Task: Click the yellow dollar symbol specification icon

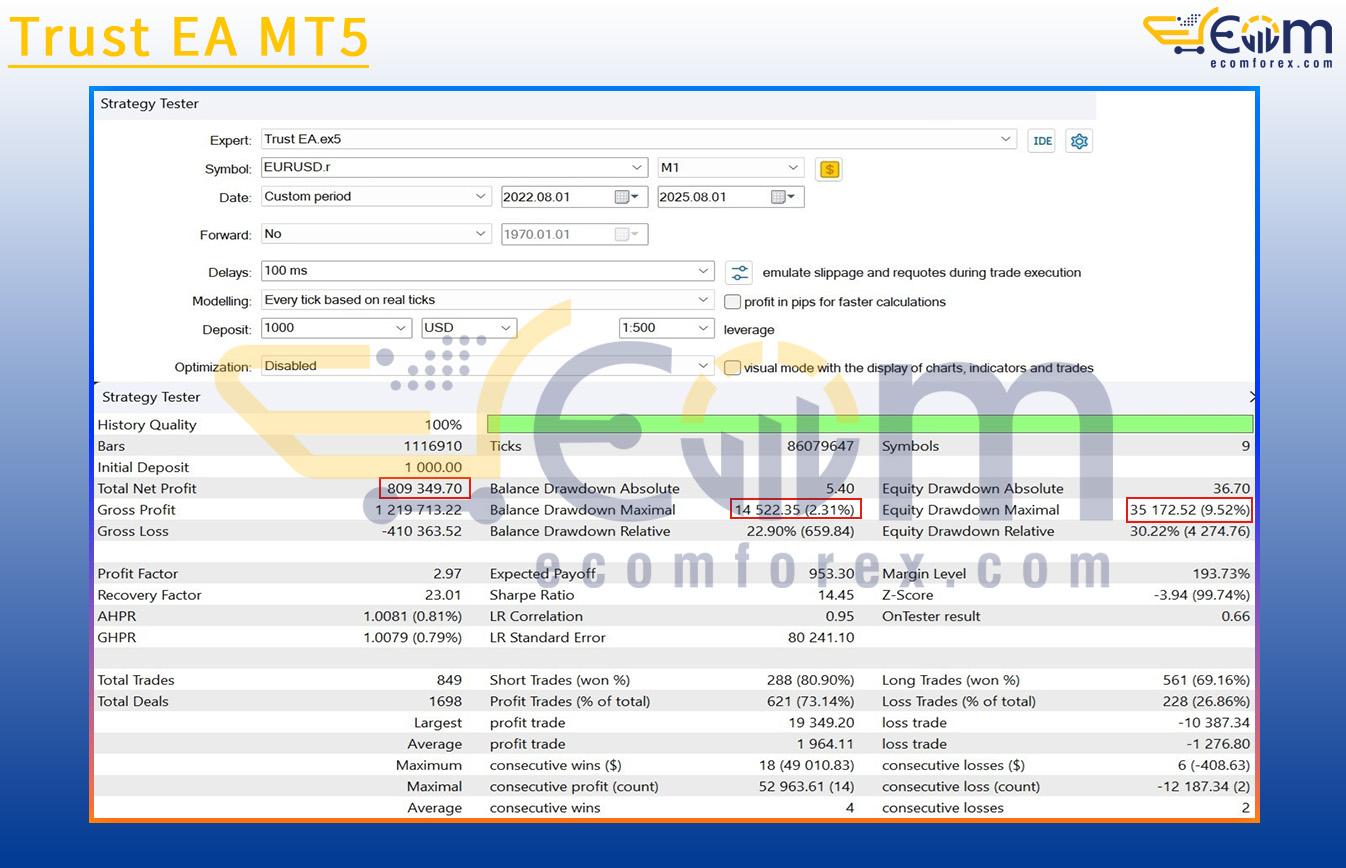Action: click(x=828, y=169)
